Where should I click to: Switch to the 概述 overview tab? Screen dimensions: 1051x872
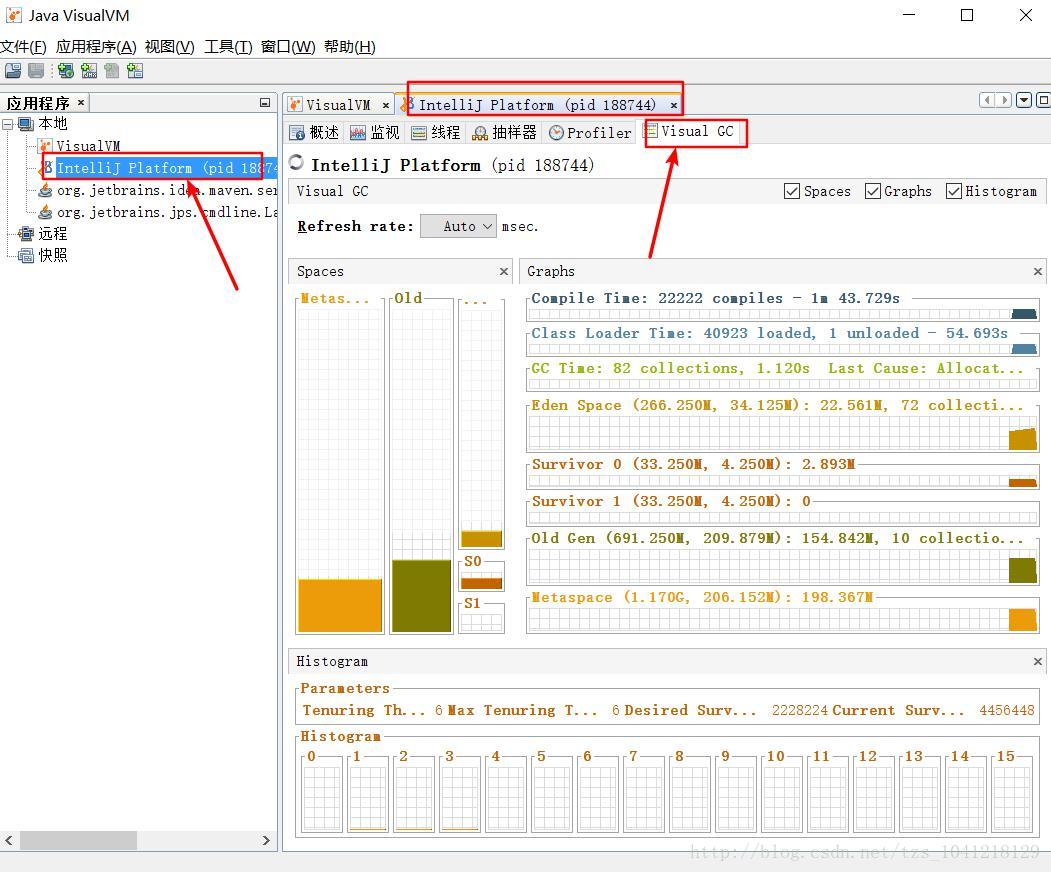[314, 133]
